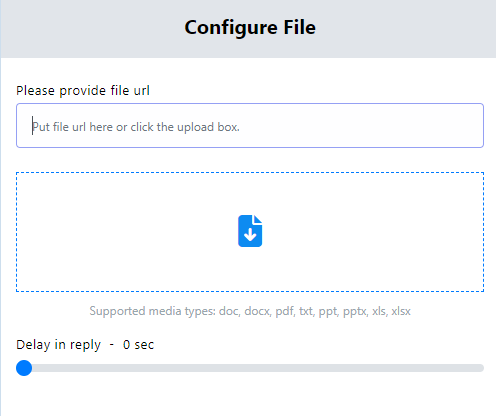This screenshot has height=416, width=496.
Task: Grab the Delay in reply slider handle
Action: pos(24,368)
